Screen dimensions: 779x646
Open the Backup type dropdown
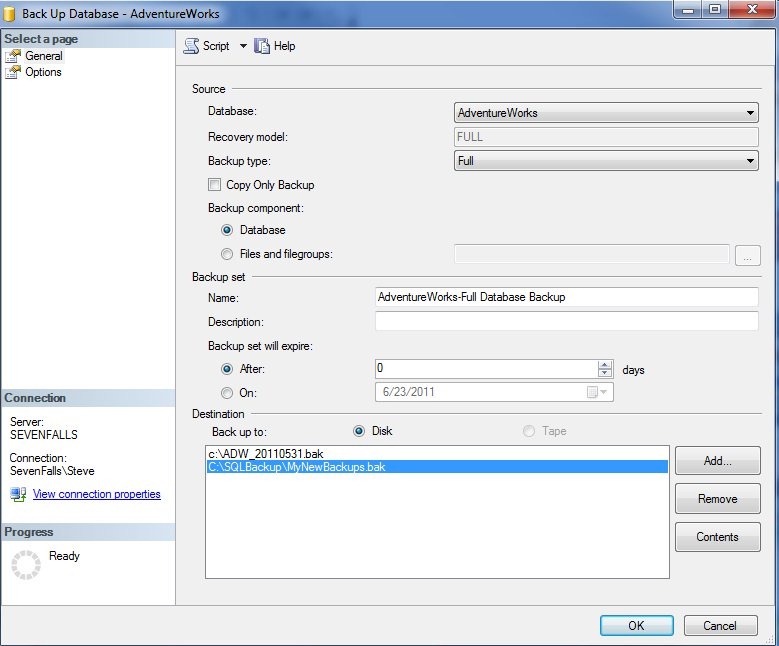point(750,161)
